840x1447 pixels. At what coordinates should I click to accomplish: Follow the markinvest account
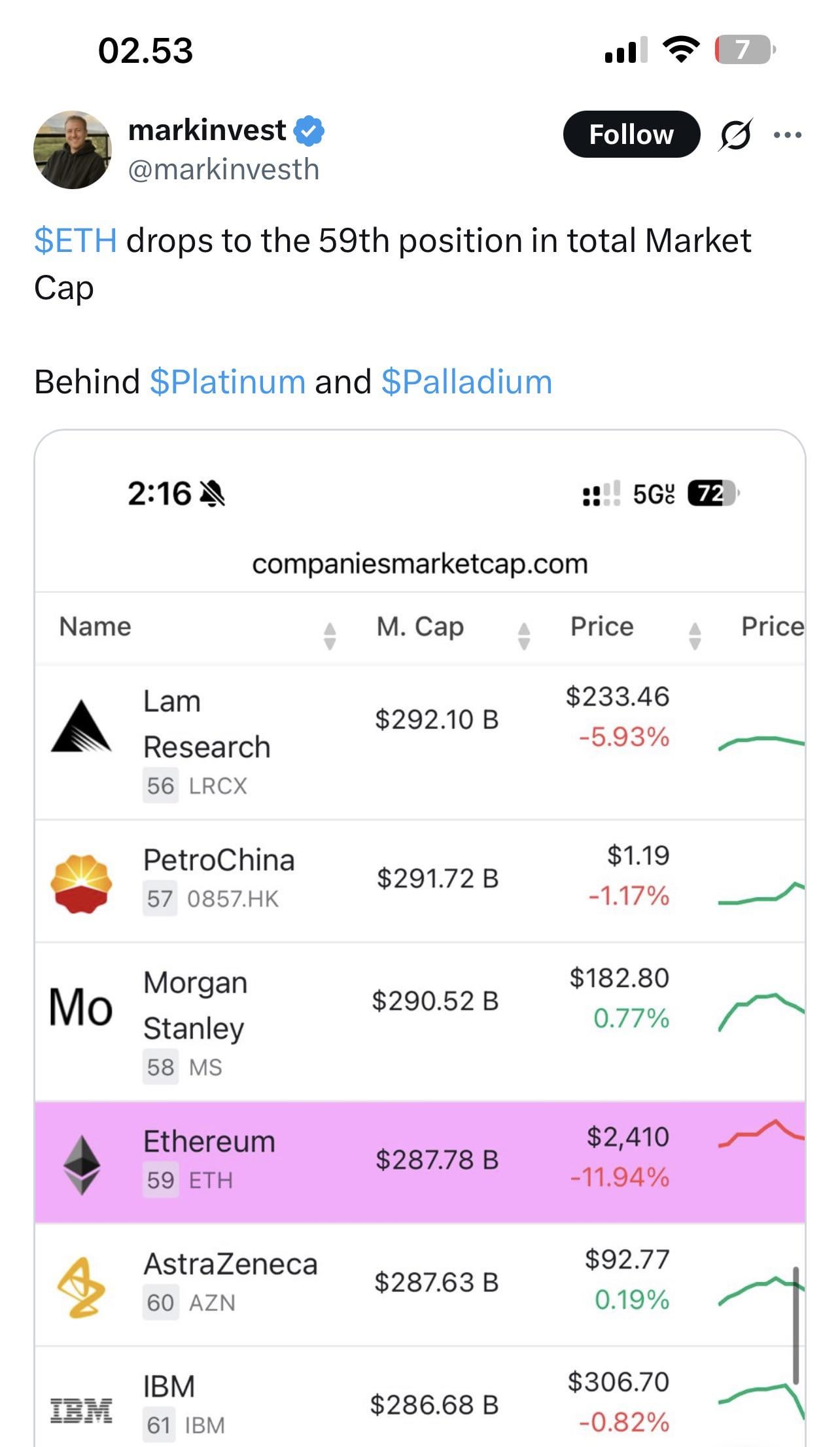631,135
